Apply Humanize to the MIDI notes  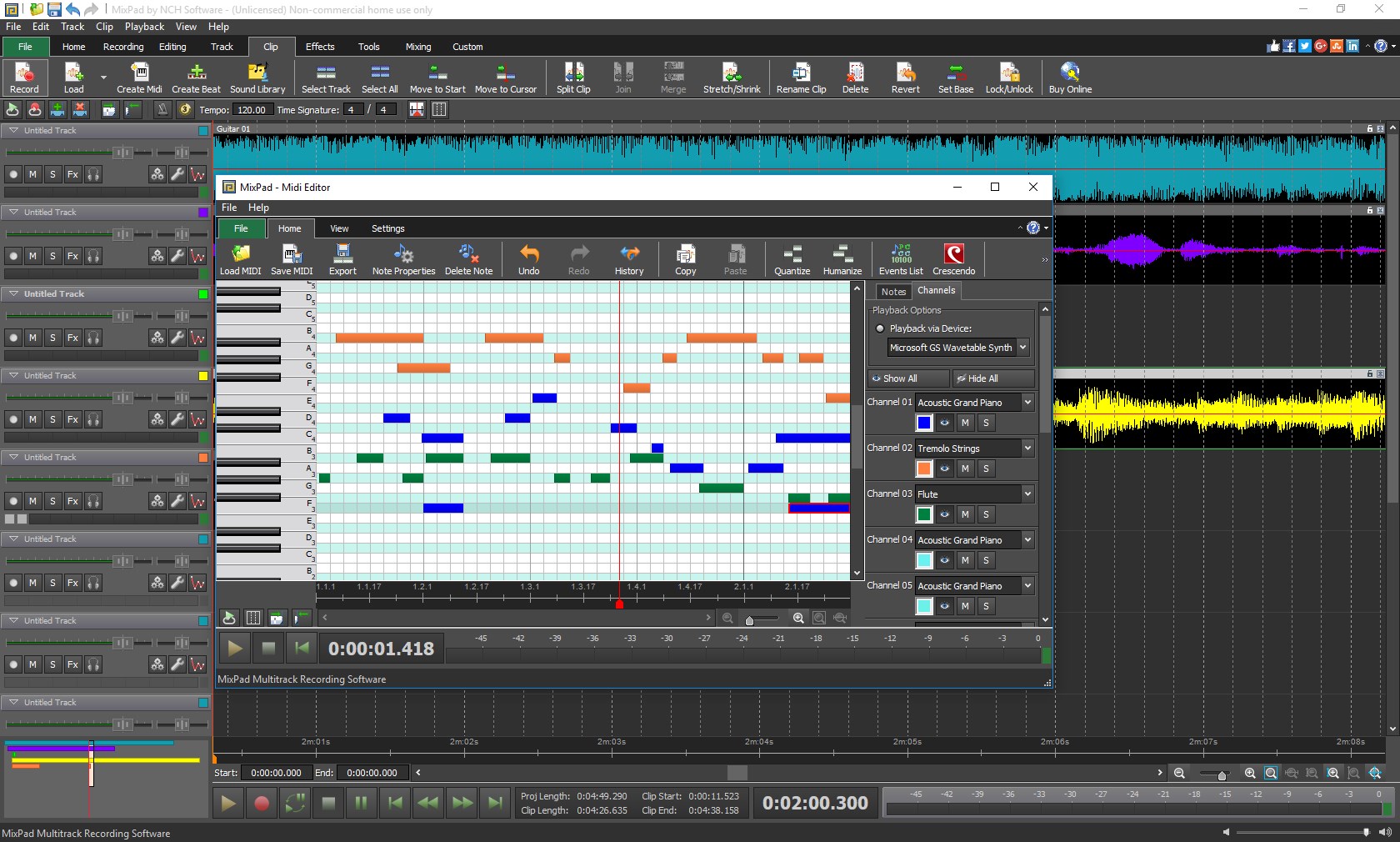click(x=842, y=259)
